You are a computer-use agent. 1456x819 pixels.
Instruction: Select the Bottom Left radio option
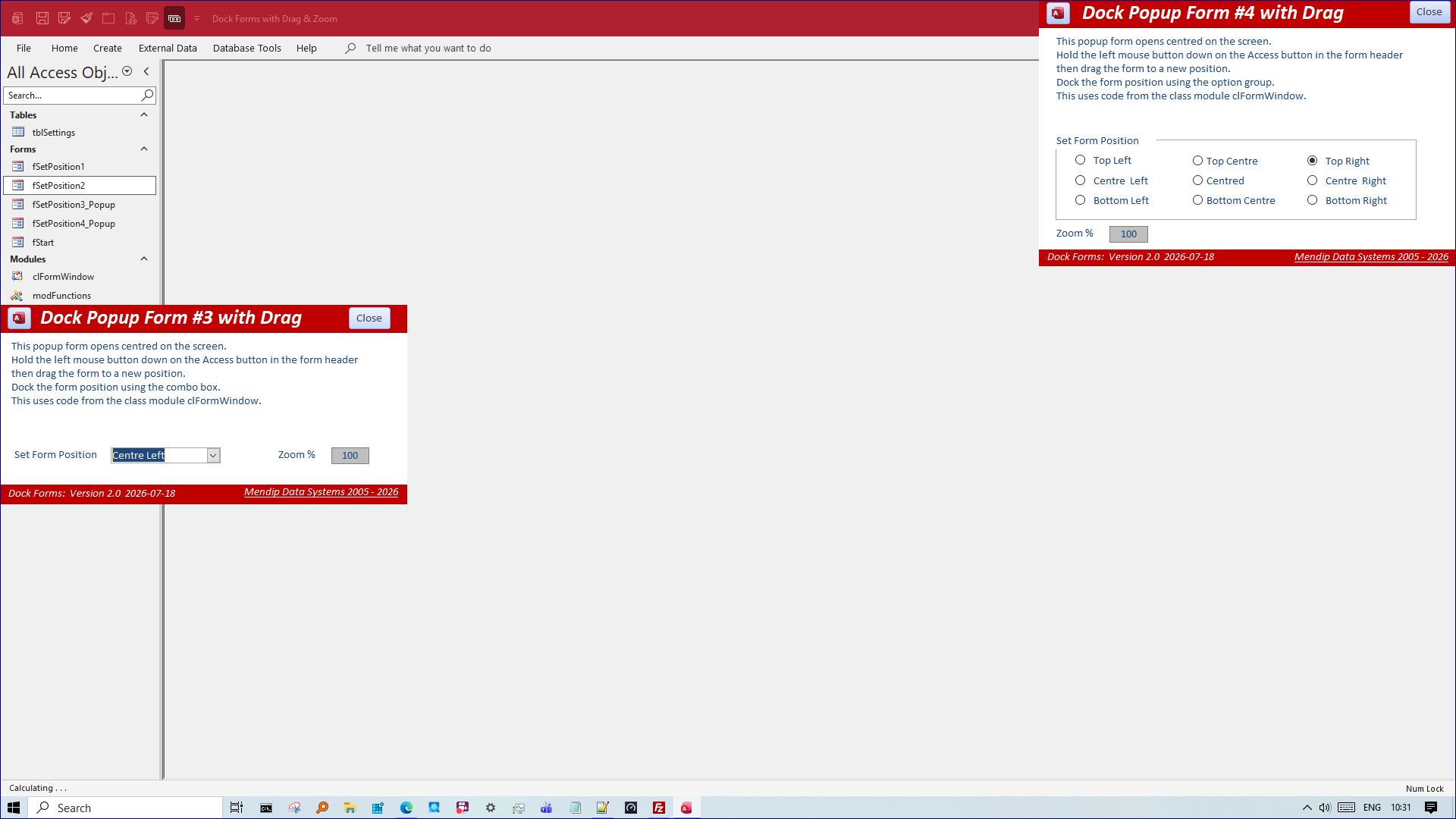1081,200
